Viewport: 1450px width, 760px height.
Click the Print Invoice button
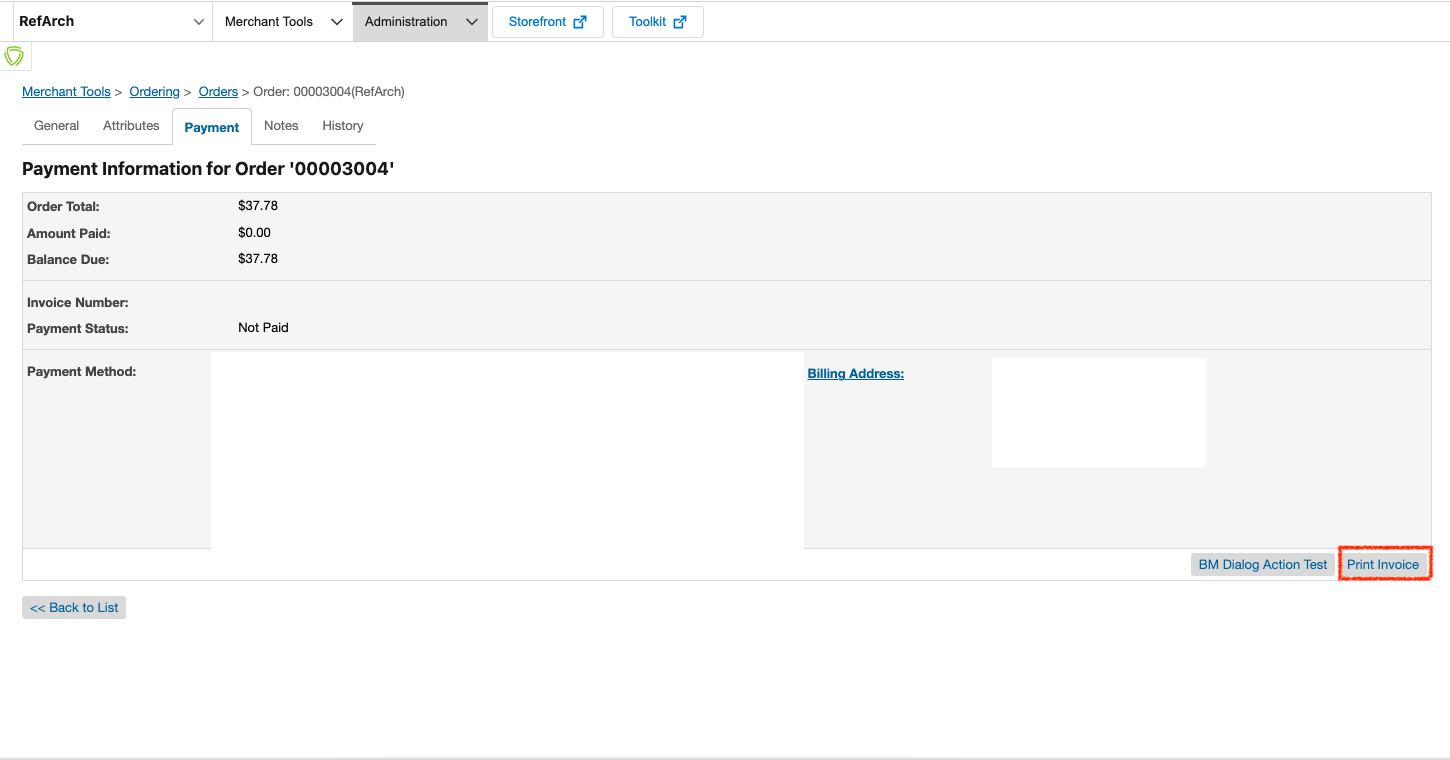1383,565
